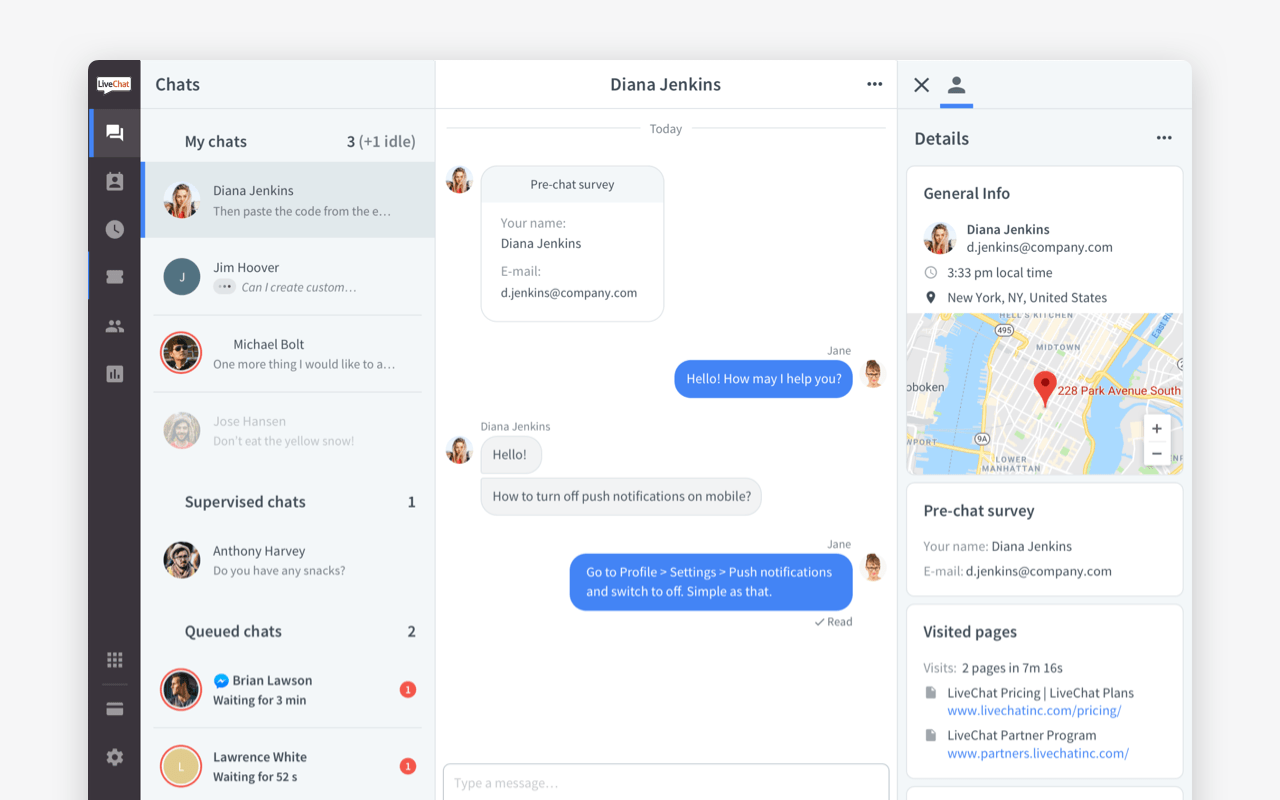Open Details panel more options menu

click(1164, 138)
